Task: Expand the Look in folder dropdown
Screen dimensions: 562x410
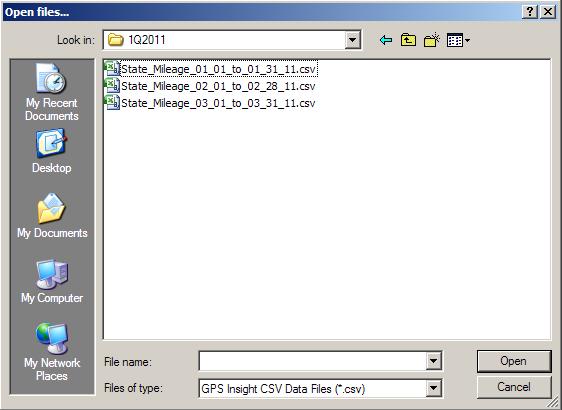Action: coord(353,40)
